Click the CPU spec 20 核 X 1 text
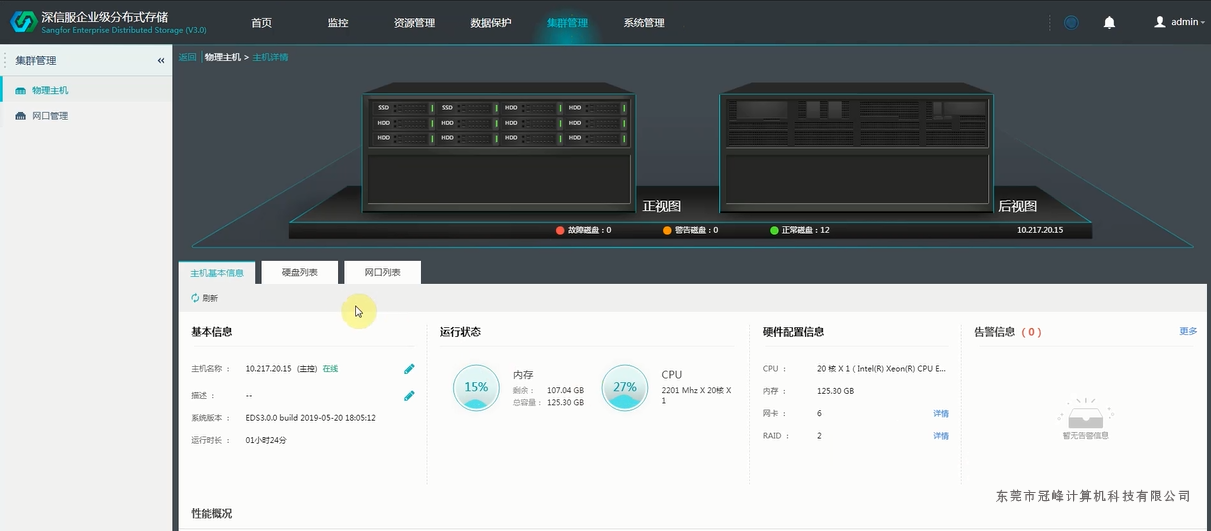 tap(881, 369)
